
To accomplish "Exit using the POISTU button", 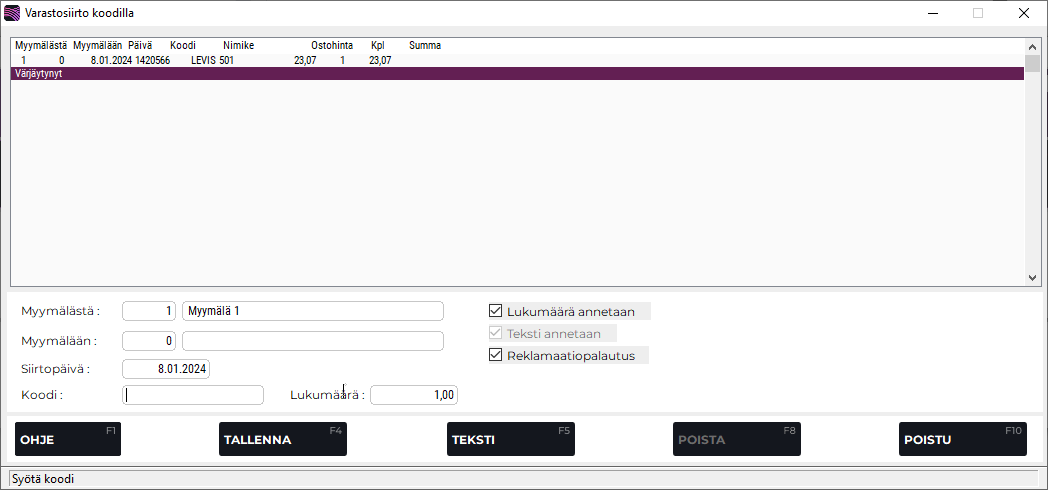I will pyautogui.click(x=962, y=439).
